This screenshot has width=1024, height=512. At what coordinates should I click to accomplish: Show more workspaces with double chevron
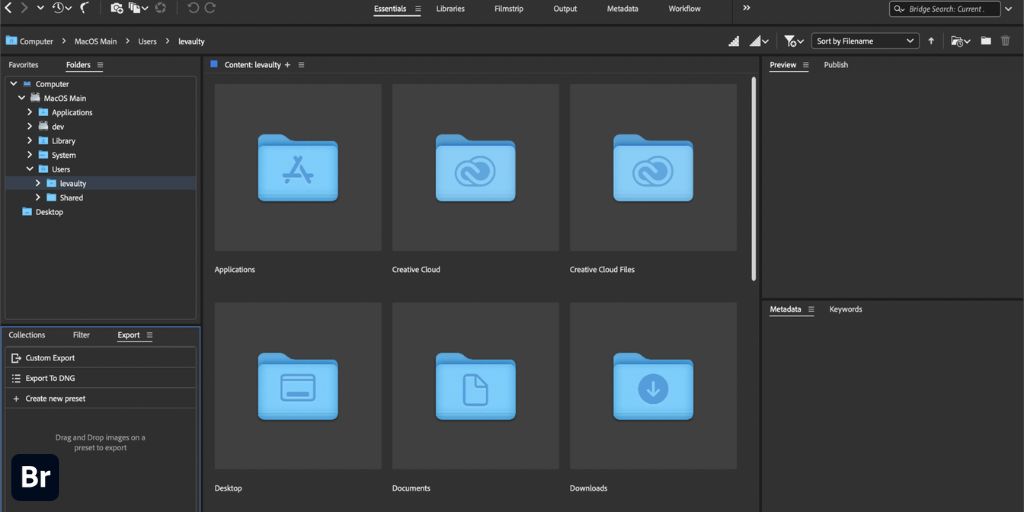[746, 8]
